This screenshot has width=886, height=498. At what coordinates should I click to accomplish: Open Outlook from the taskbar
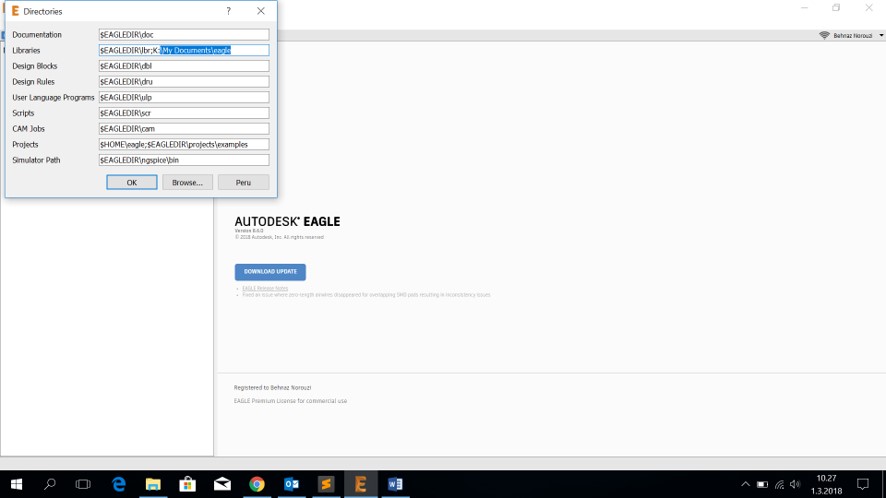[x=292, y=484]
